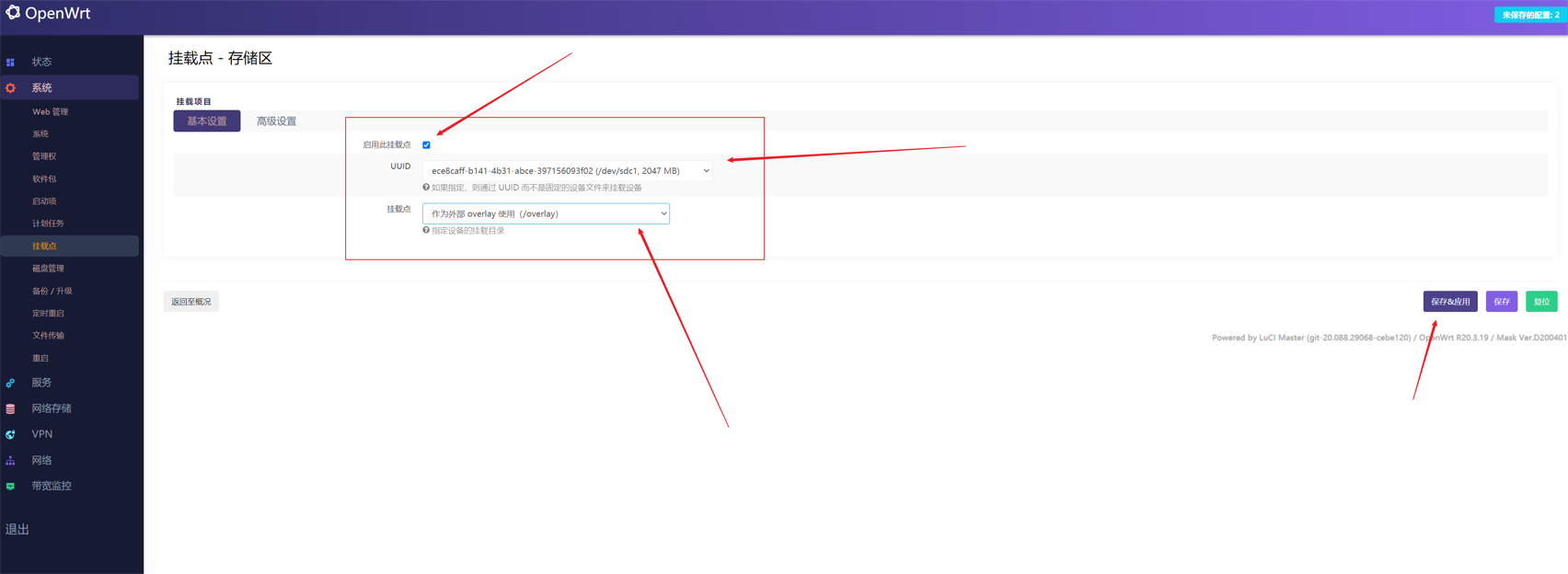Click the OpenWrt logo icon
Image resolution: width=1568 pixels, height=574 pixels.
[x=13, y=13]
